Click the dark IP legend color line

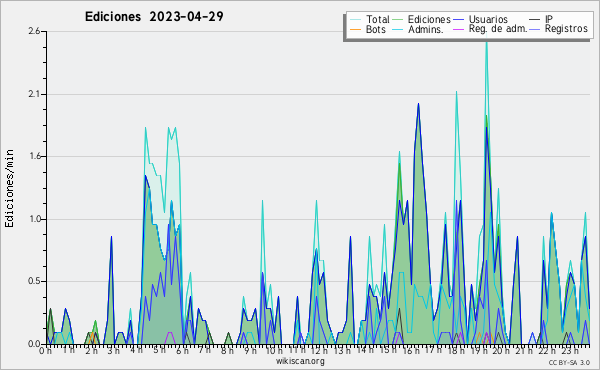tap(535, 20)
